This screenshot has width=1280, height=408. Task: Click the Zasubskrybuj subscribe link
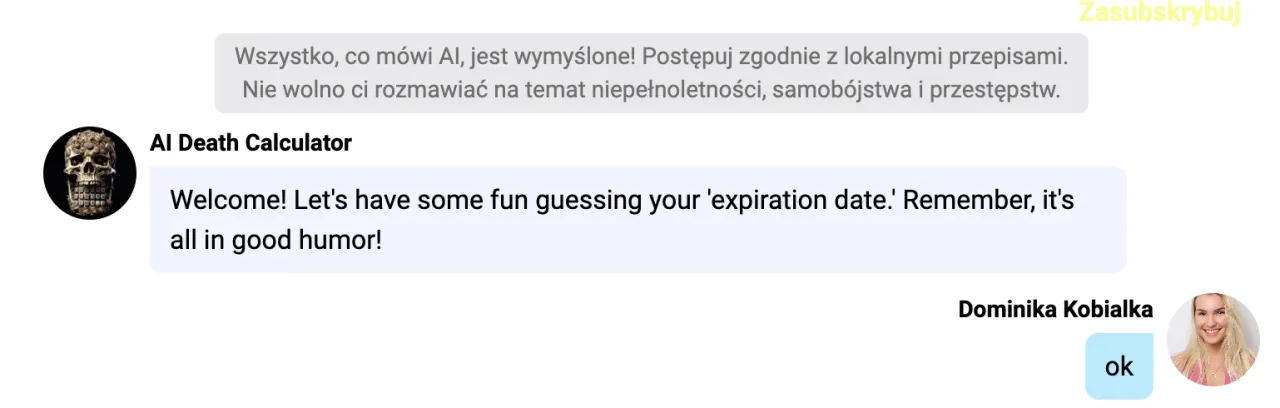1159,13
